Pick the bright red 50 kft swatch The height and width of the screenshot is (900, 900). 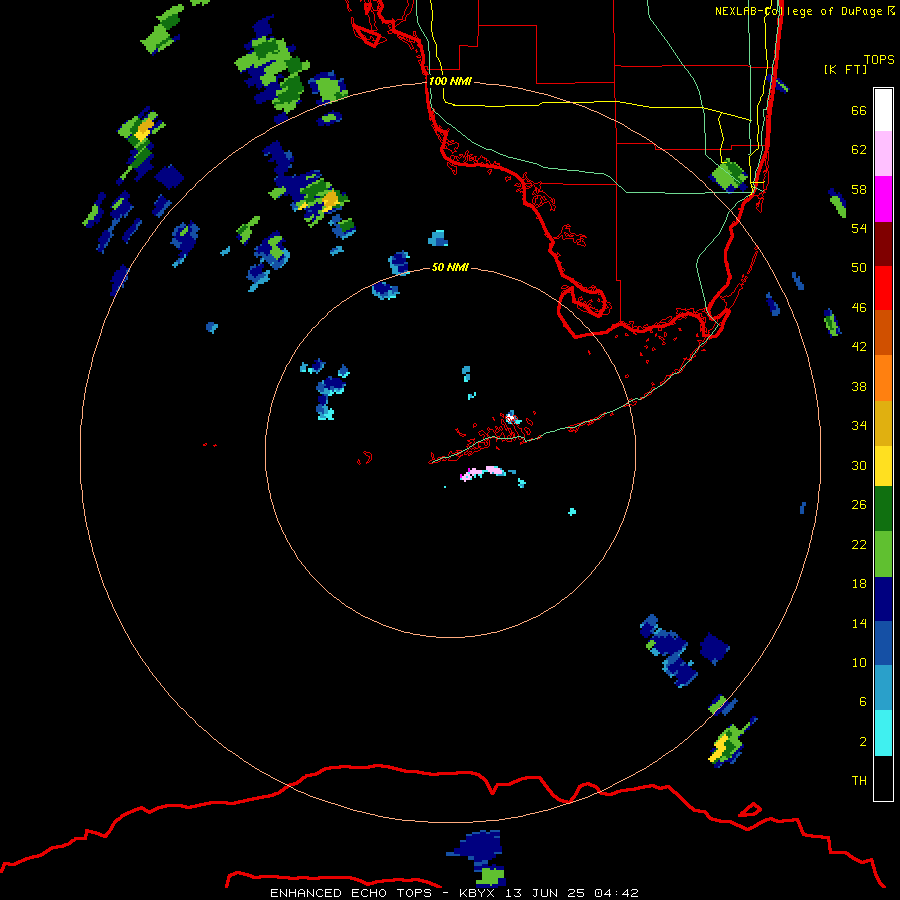(883, 288)
